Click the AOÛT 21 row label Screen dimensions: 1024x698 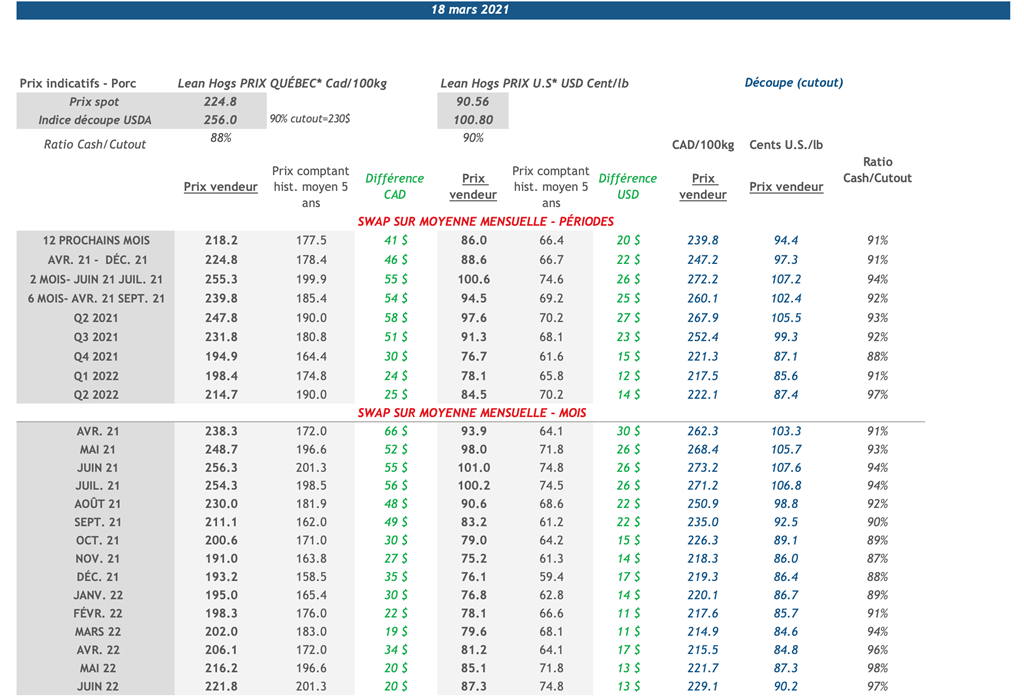point(97,504)
